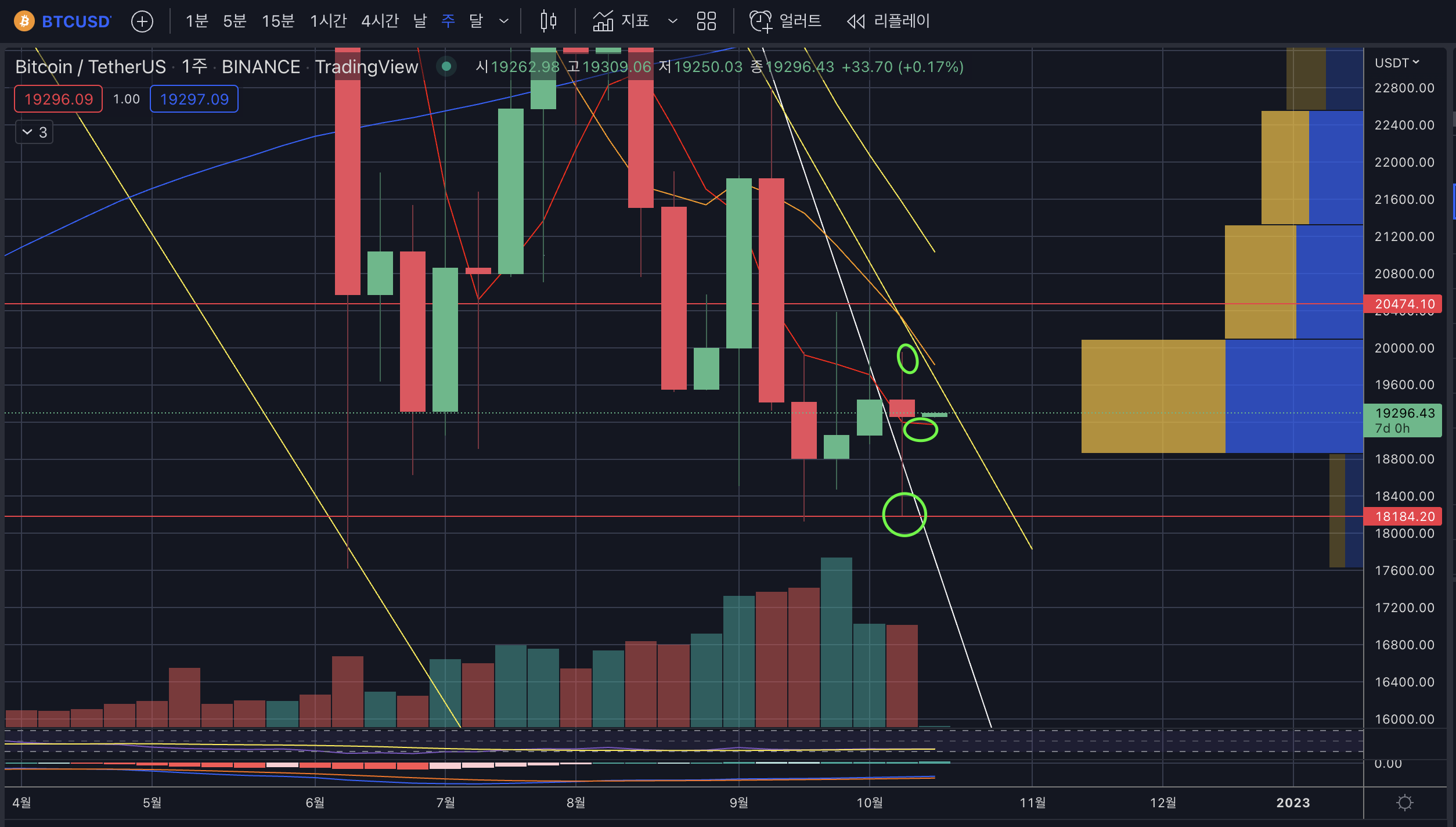This screenshot has height=827, width=1456.
Task: Toggle the green market status dot
Action: coord(446,67)
